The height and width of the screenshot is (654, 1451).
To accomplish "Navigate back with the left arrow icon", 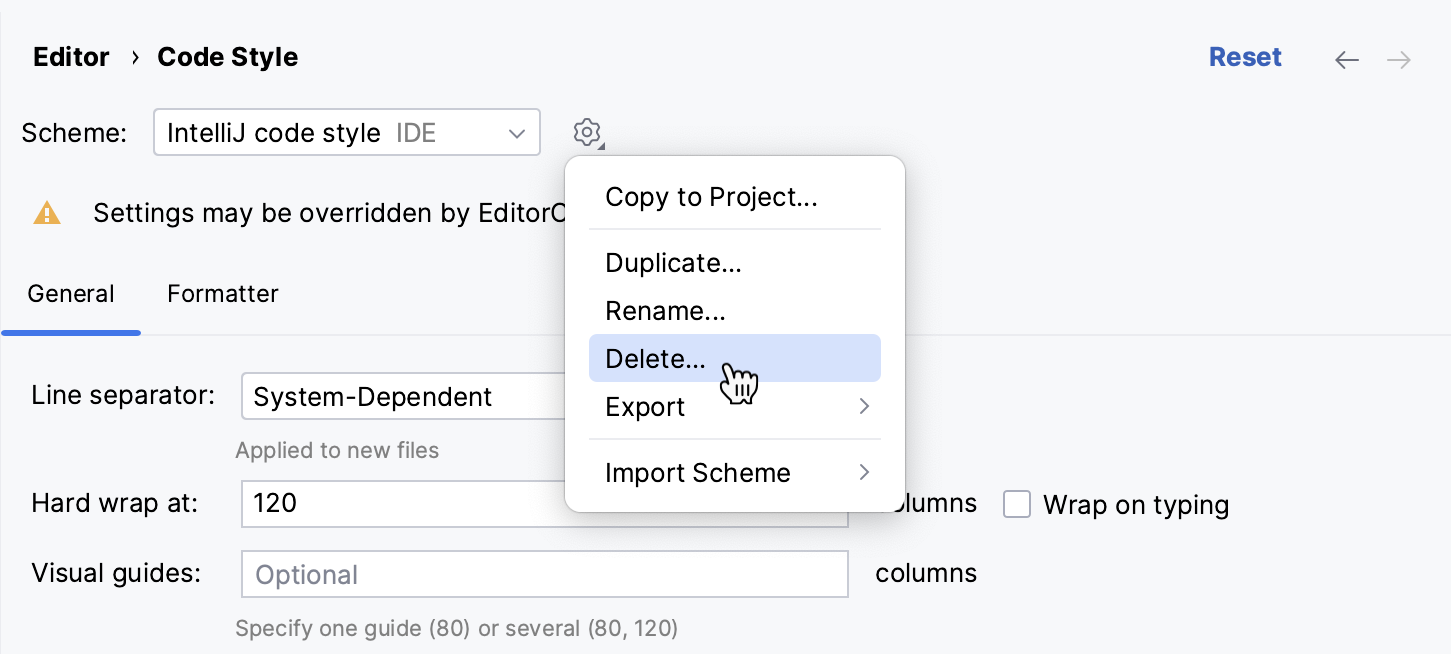I will coord(1346,58).
